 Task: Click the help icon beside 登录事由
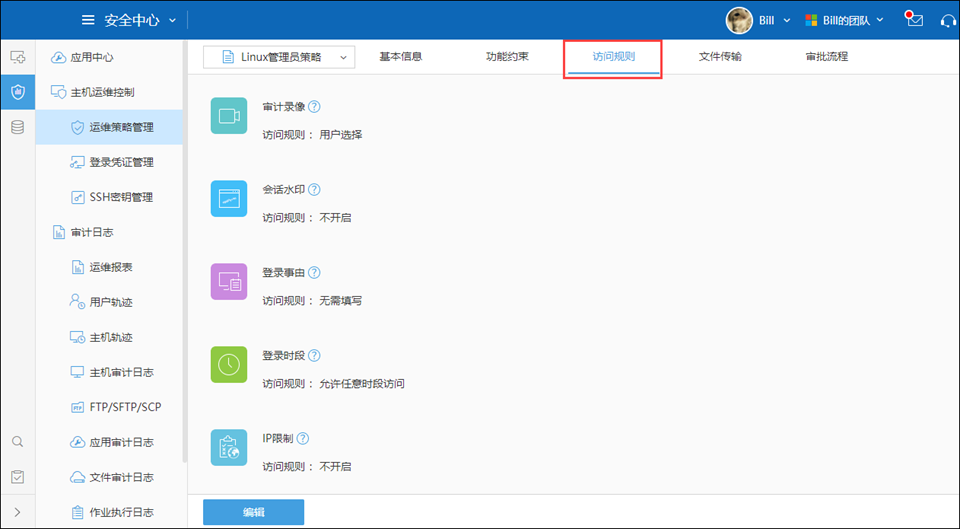tap(314, 272)
